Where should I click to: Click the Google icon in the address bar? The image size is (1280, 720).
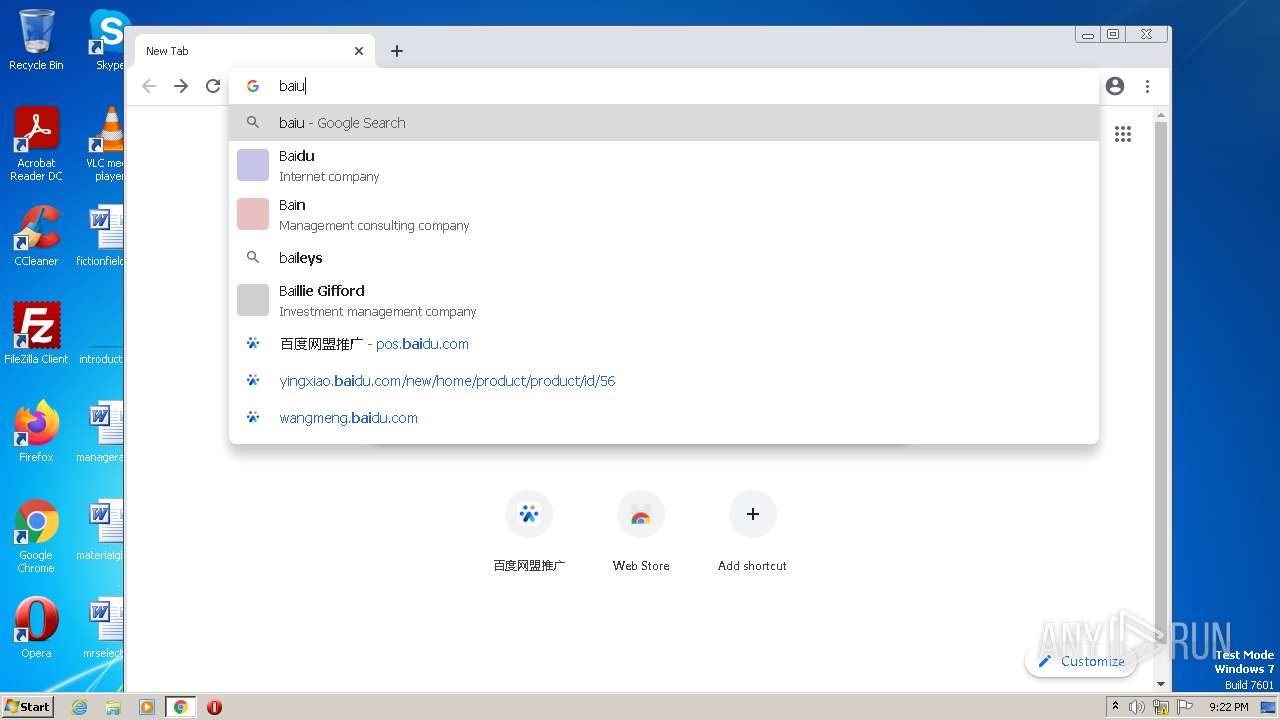coord(253,86)
